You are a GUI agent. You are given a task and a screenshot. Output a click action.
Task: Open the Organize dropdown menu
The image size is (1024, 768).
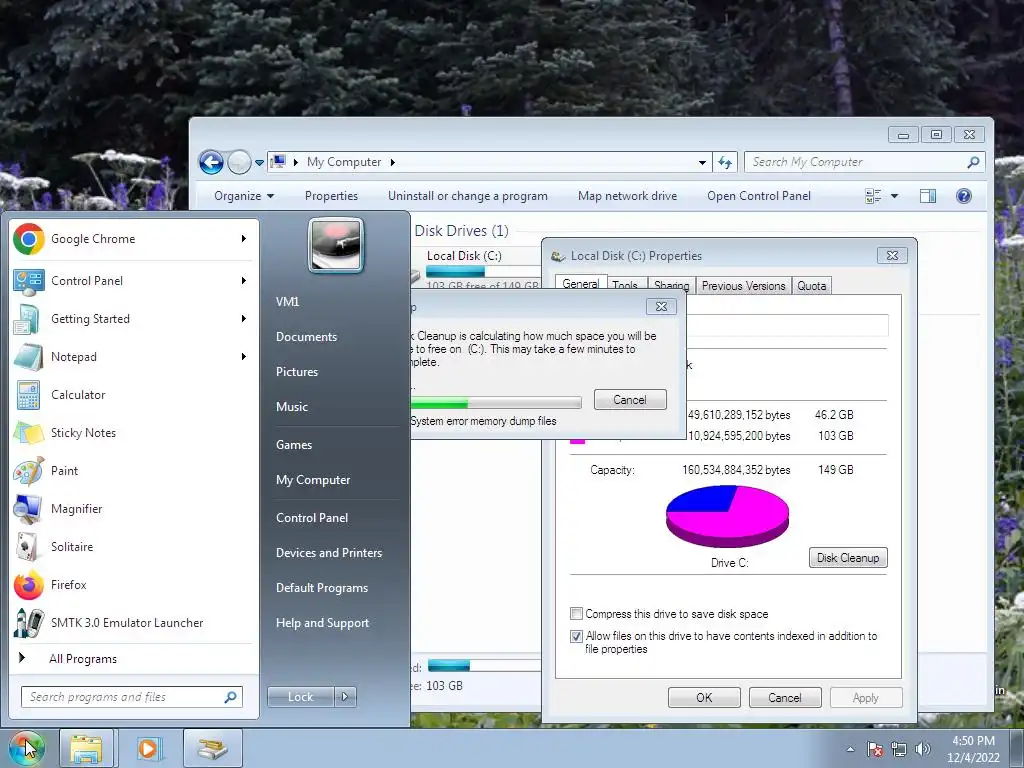(x=244, y=196)
